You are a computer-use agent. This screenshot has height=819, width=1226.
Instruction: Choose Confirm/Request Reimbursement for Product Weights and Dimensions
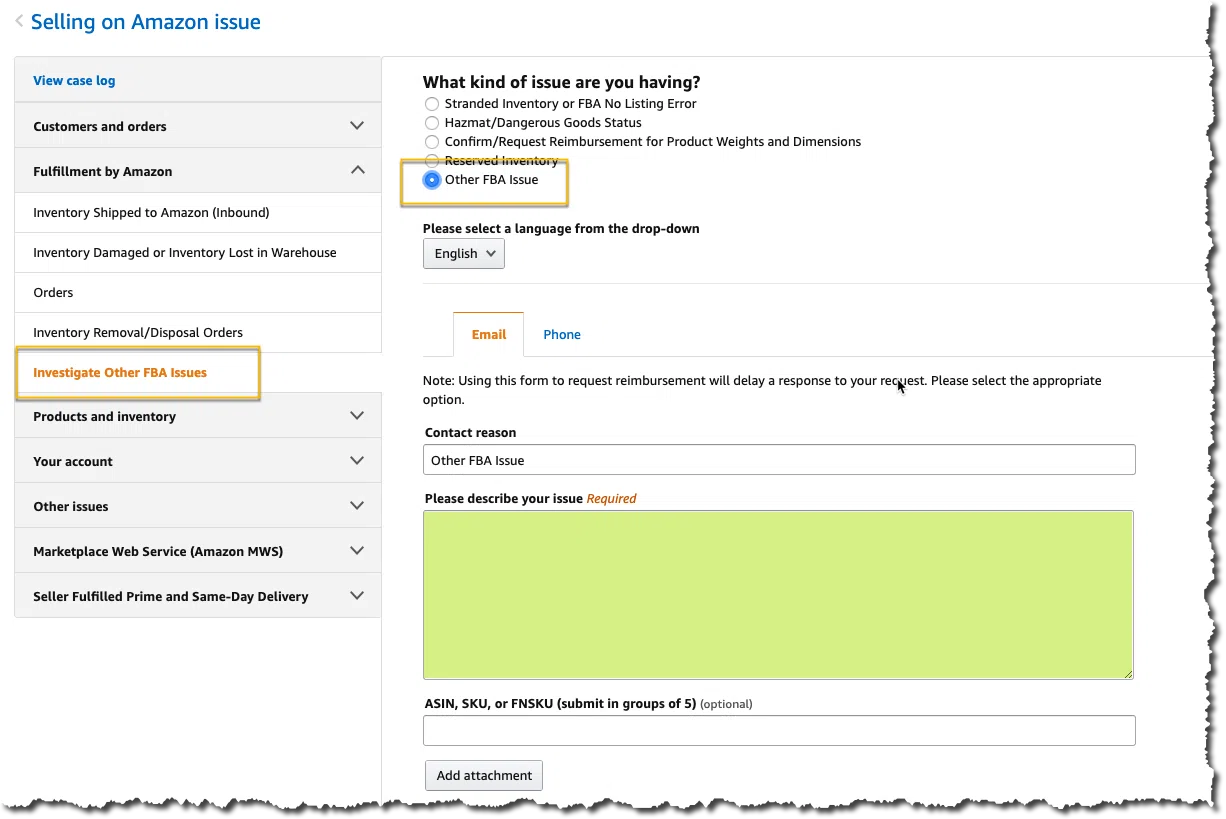tap(432, 142)
